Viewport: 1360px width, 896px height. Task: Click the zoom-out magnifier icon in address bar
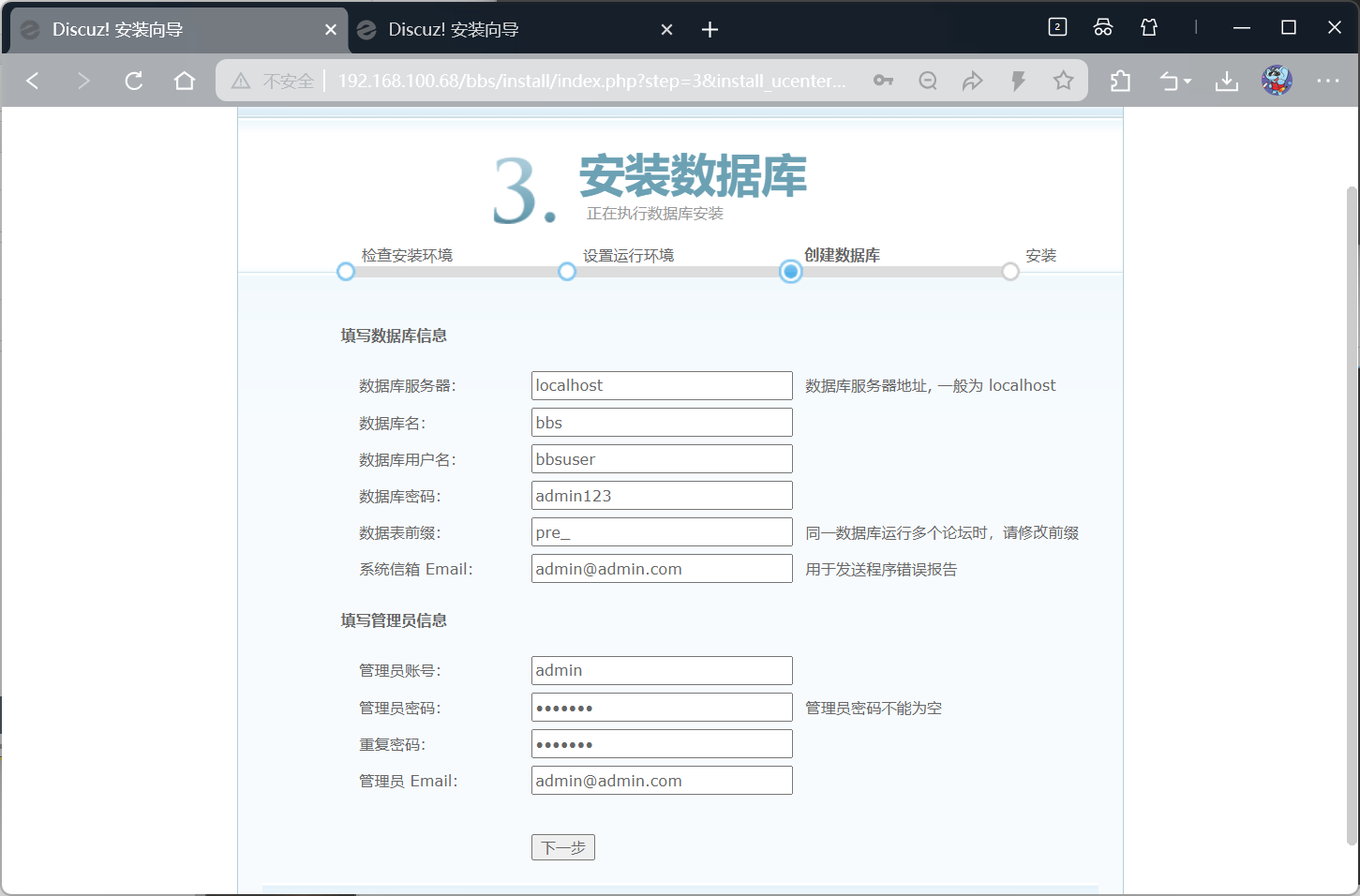click(x=928, y=81)
